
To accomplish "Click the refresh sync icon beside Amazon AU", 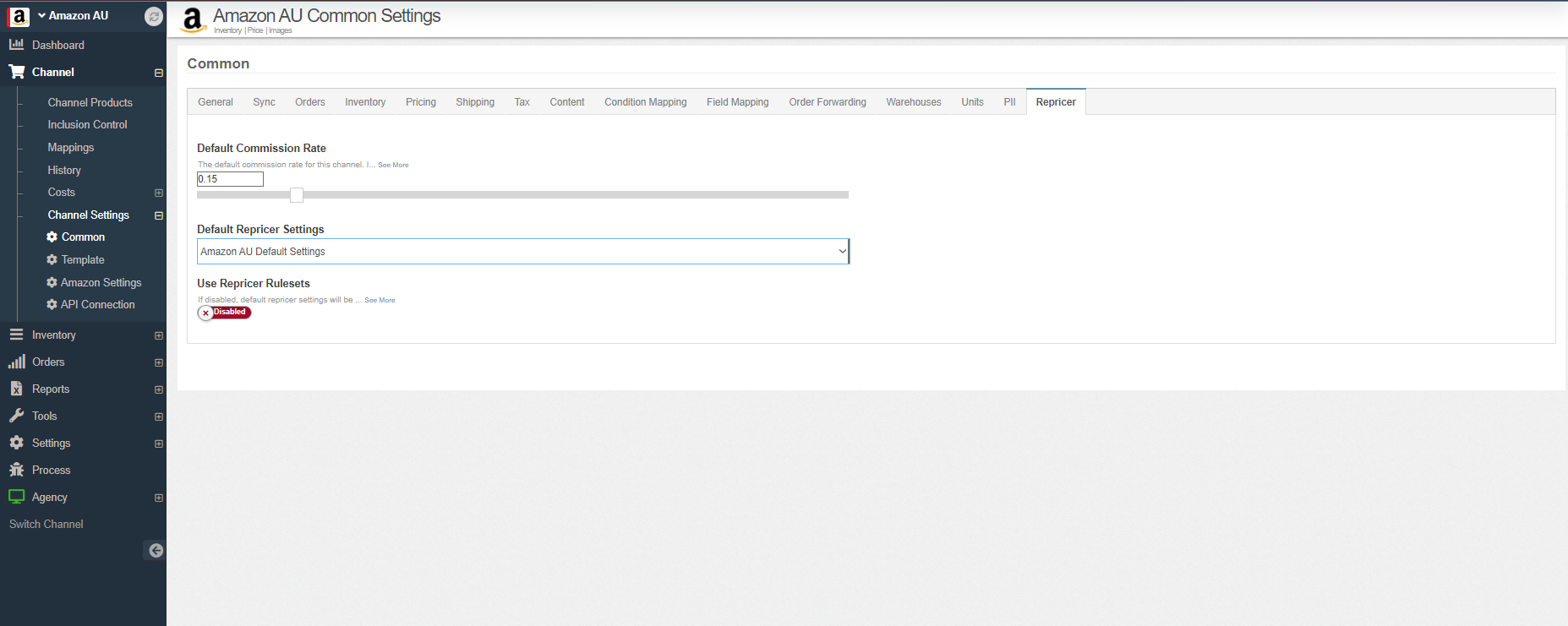I will (153, 16).
